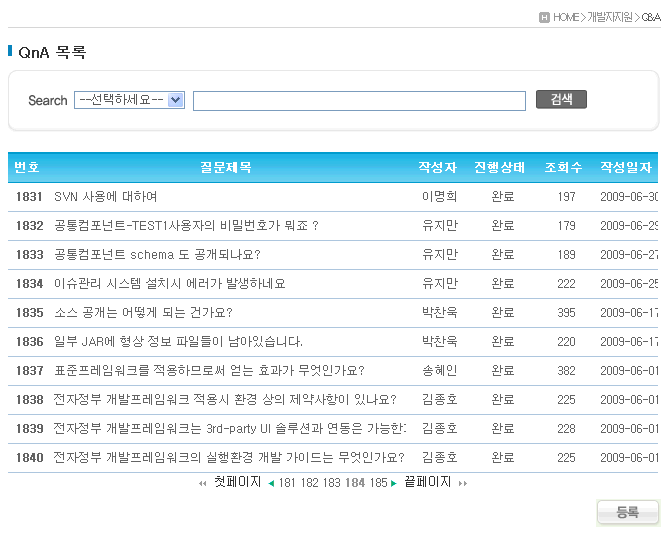Click the green next page arrow
The image size is (670, 539).
[x=394, y=483]
